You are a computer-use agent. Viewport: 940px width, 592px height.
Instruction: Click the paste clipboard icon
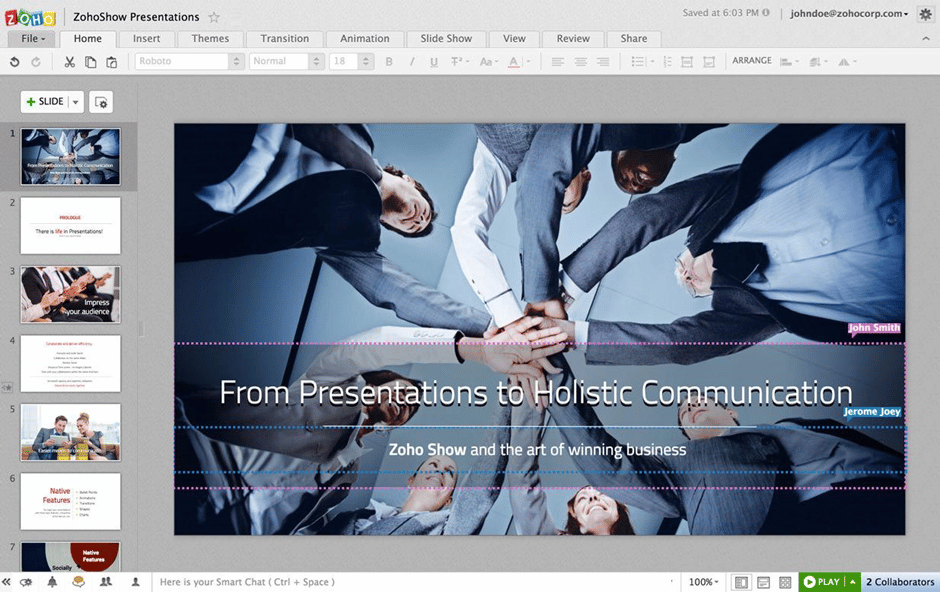[x=111, y=62]
